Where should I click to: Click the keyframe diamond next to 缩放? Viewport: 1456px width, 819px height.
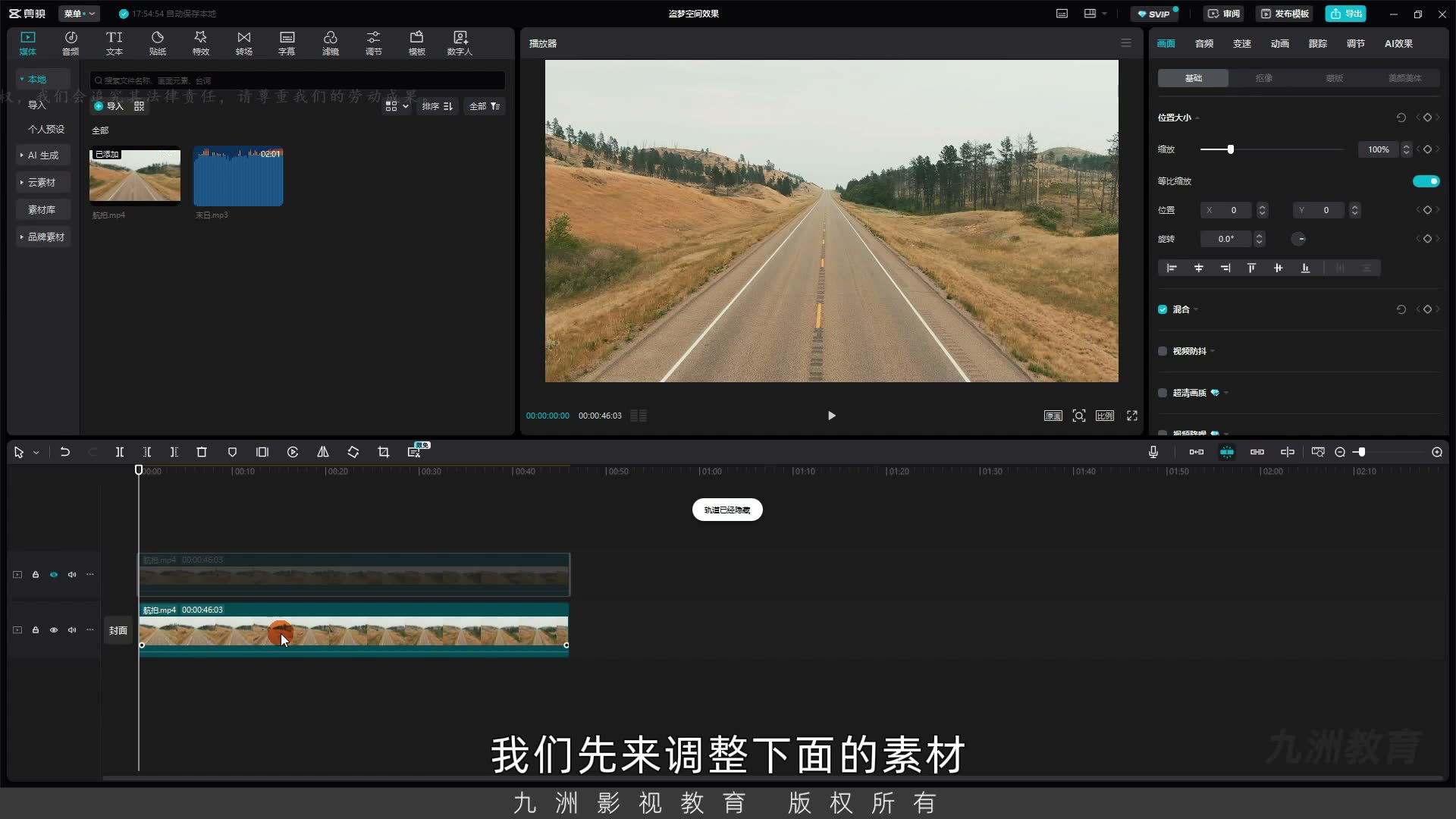(x=1427, y=149)
